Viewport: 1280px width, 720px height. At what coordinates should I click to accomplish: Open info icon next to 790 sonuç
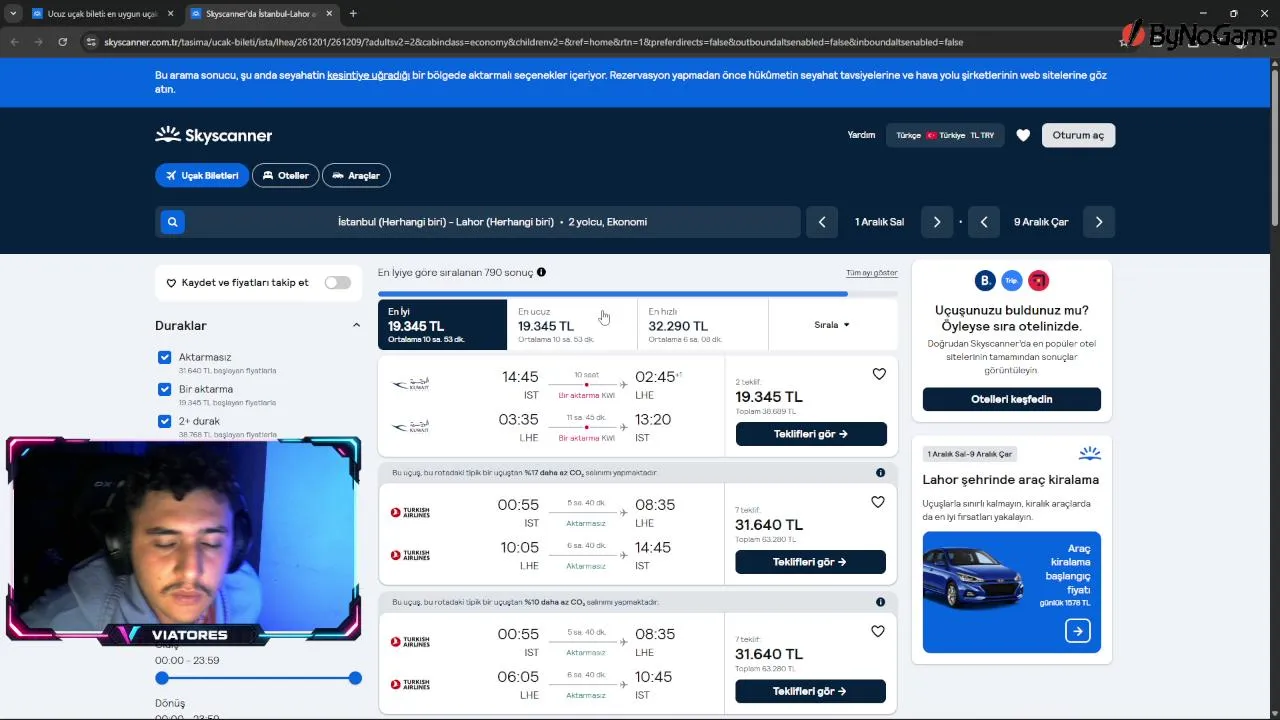tap(541, 272)
